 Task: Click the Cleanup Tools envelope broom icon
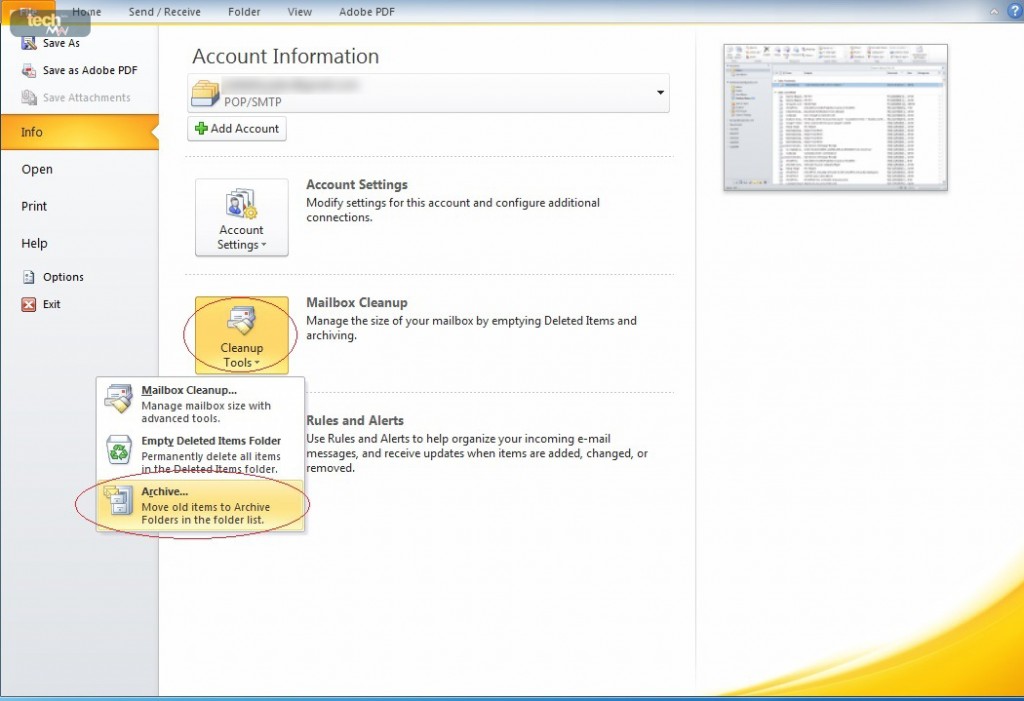pyautogui.click(x=241, y=321)
